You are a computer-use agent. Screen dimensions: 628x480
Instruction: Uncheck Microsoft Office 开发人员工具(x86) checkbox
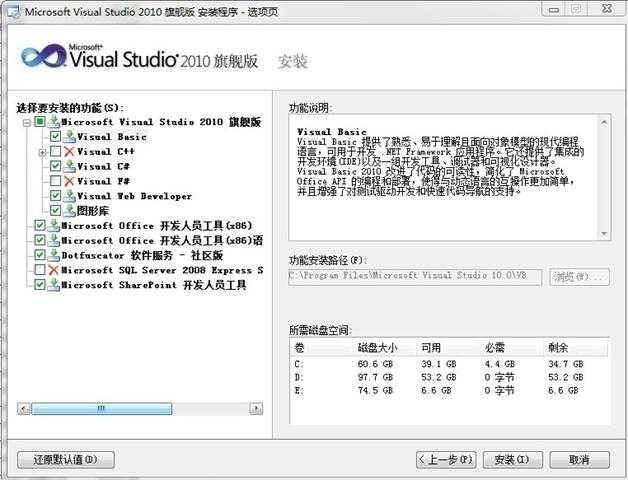click(x=40, y=225)
